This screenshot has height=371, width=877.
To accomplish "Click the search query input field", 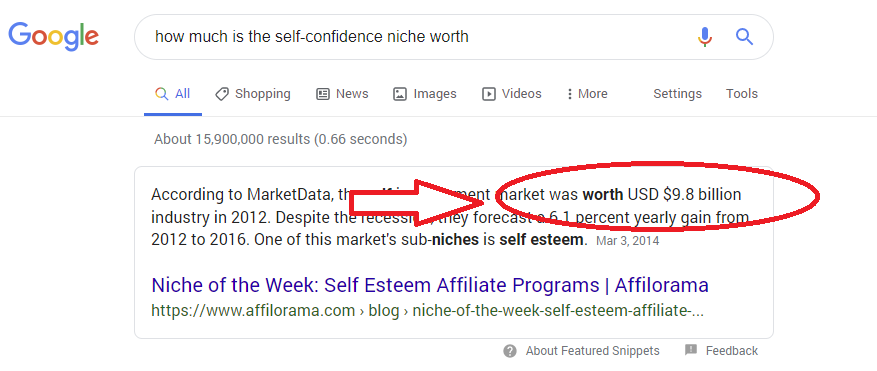I will (414, 37).
